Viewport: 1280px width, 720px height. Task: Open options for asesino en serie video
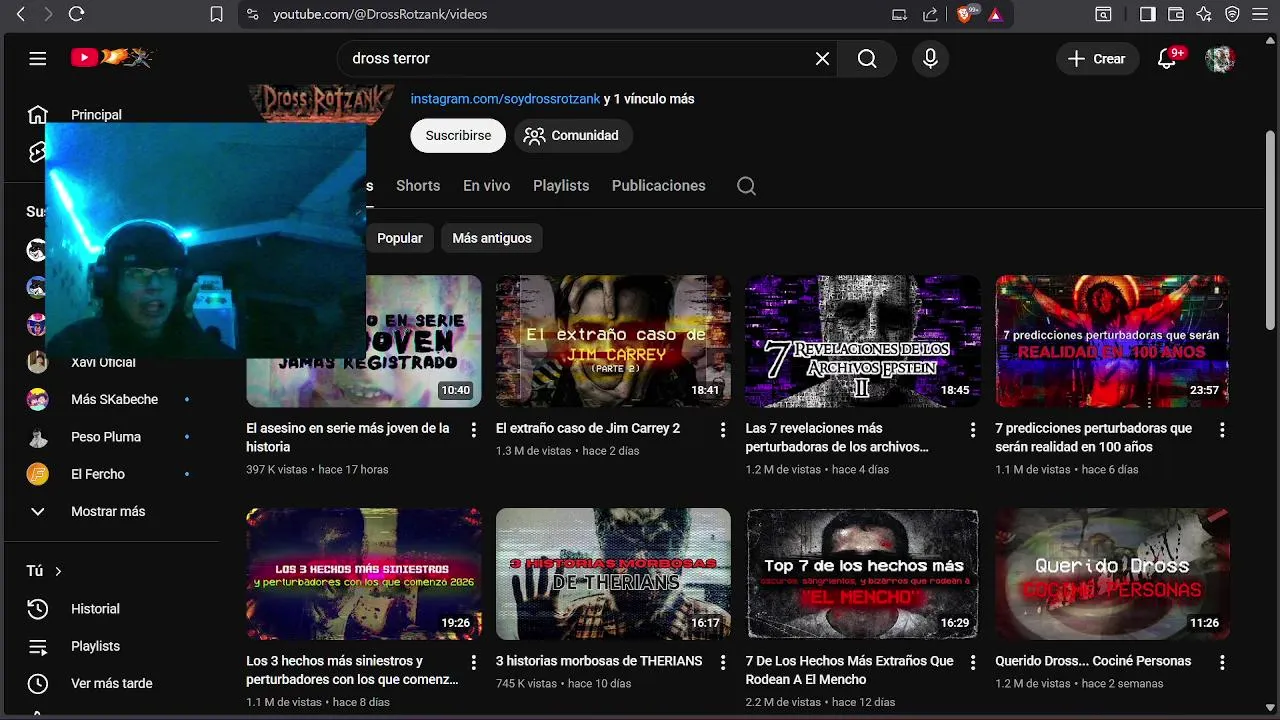[474, 430]
